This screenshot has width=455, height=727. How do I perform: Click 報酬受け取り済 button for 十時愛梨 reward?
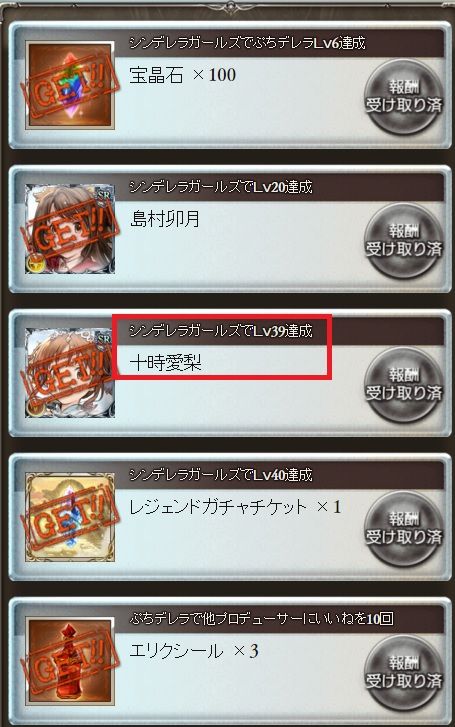click(x=404, y=384)
